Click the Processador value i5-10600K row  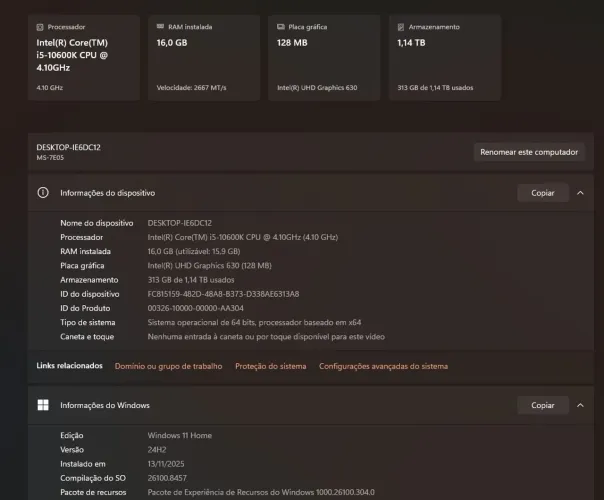(243, 237)
